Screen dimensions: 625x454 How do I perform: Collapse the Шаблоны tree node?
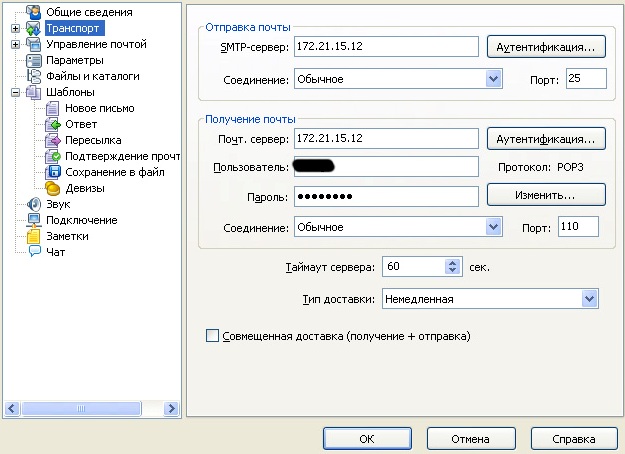pos(15,92)
